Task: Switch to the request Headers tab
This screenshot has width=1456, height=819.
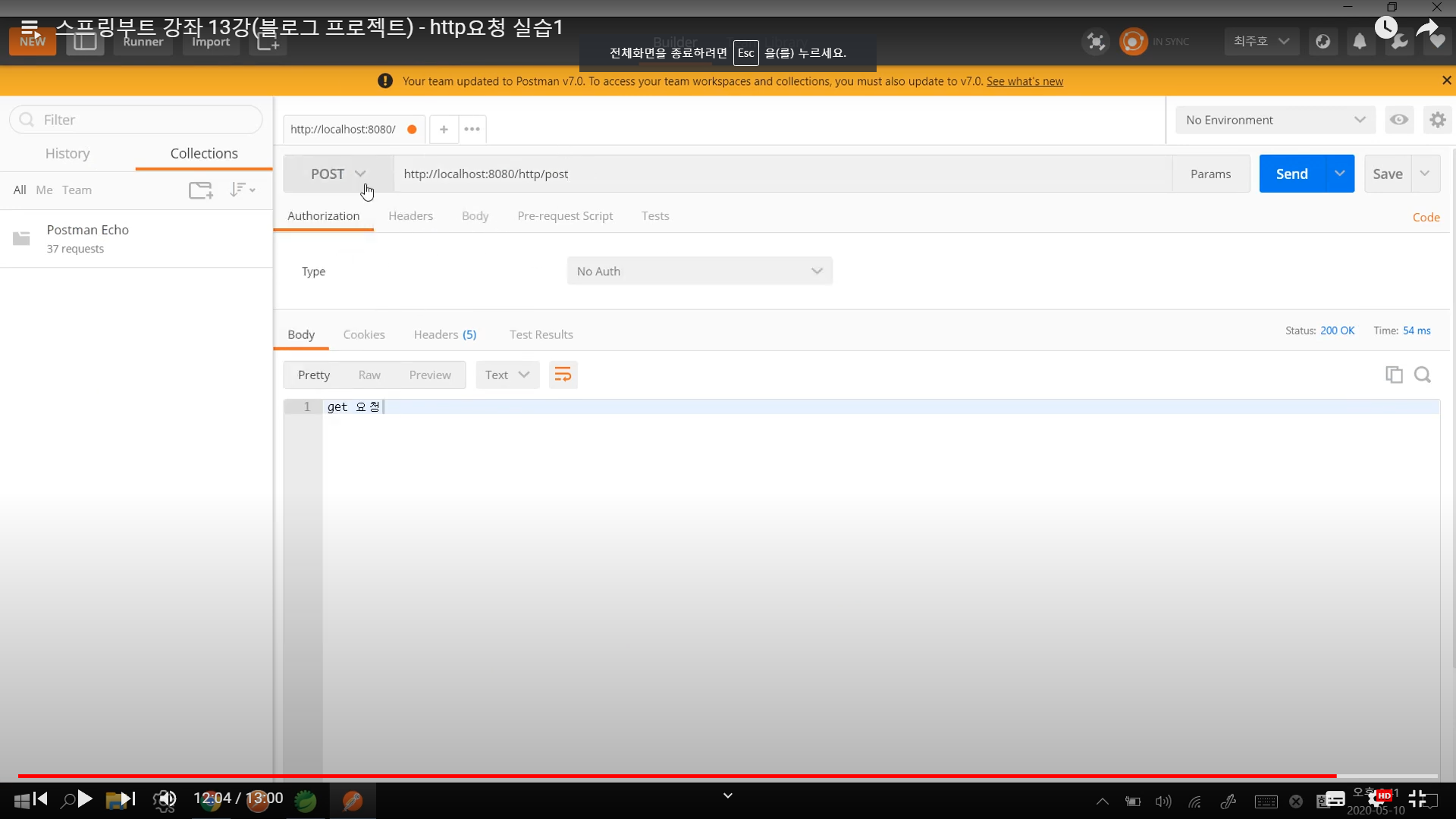Action: point(410,216)
